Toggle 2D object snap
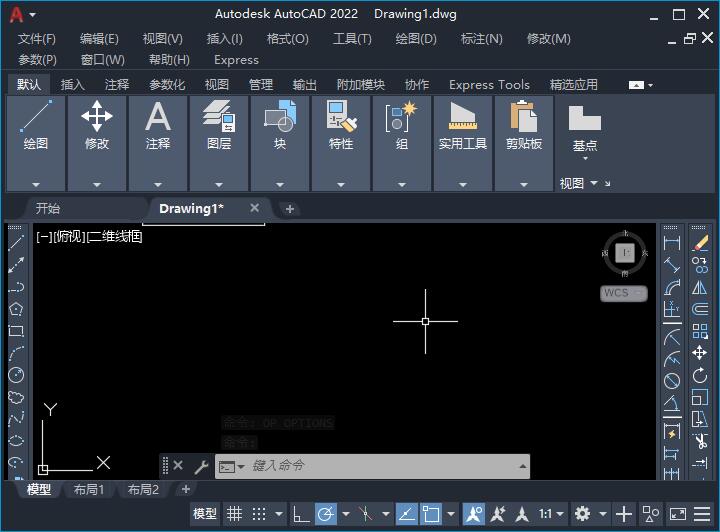The width and height of the screenshot is (720, 532). [x=431, y=514]
